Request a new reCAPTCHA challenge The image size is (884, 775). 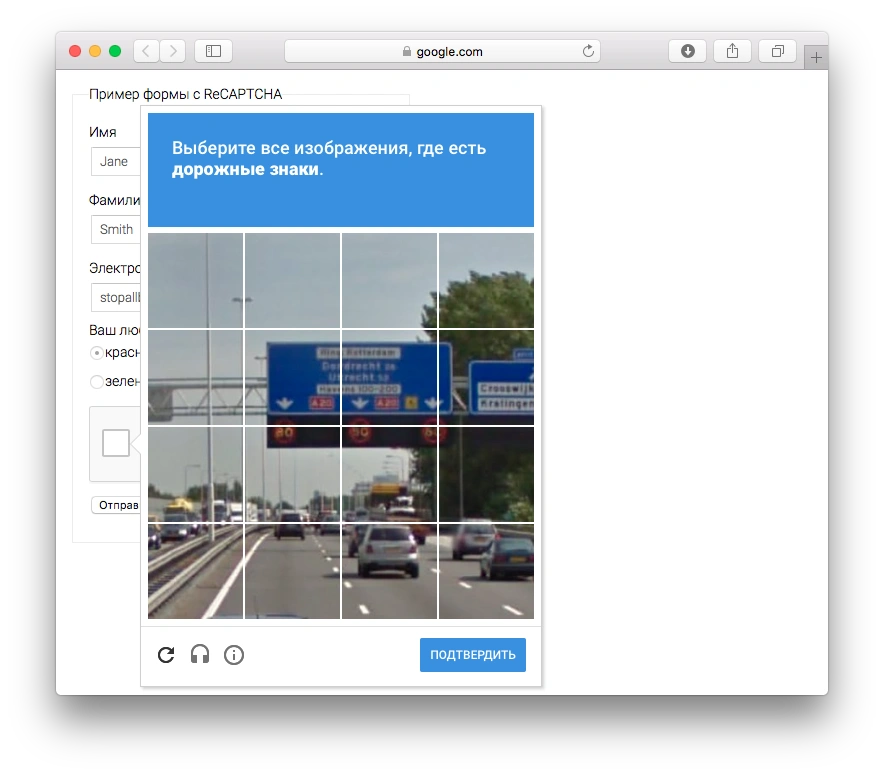point(166,655)
